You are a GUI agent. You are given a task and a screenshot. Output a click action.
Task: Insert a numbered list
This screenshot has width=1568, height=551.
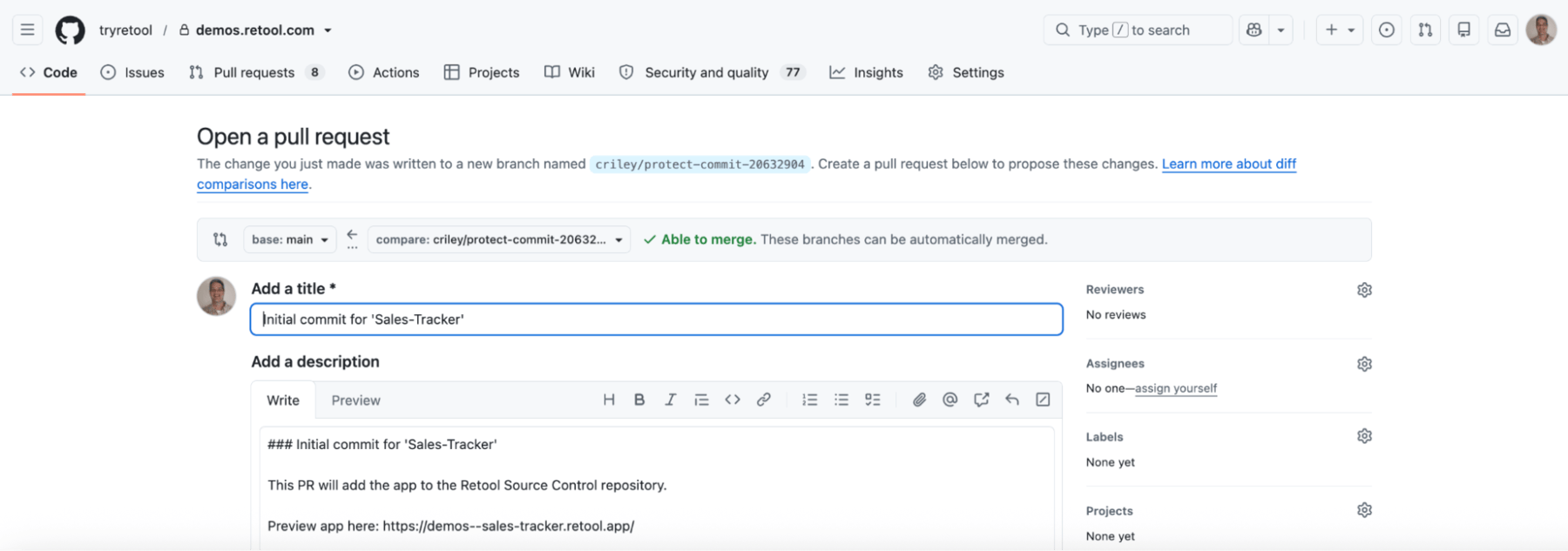pos(810,400)
